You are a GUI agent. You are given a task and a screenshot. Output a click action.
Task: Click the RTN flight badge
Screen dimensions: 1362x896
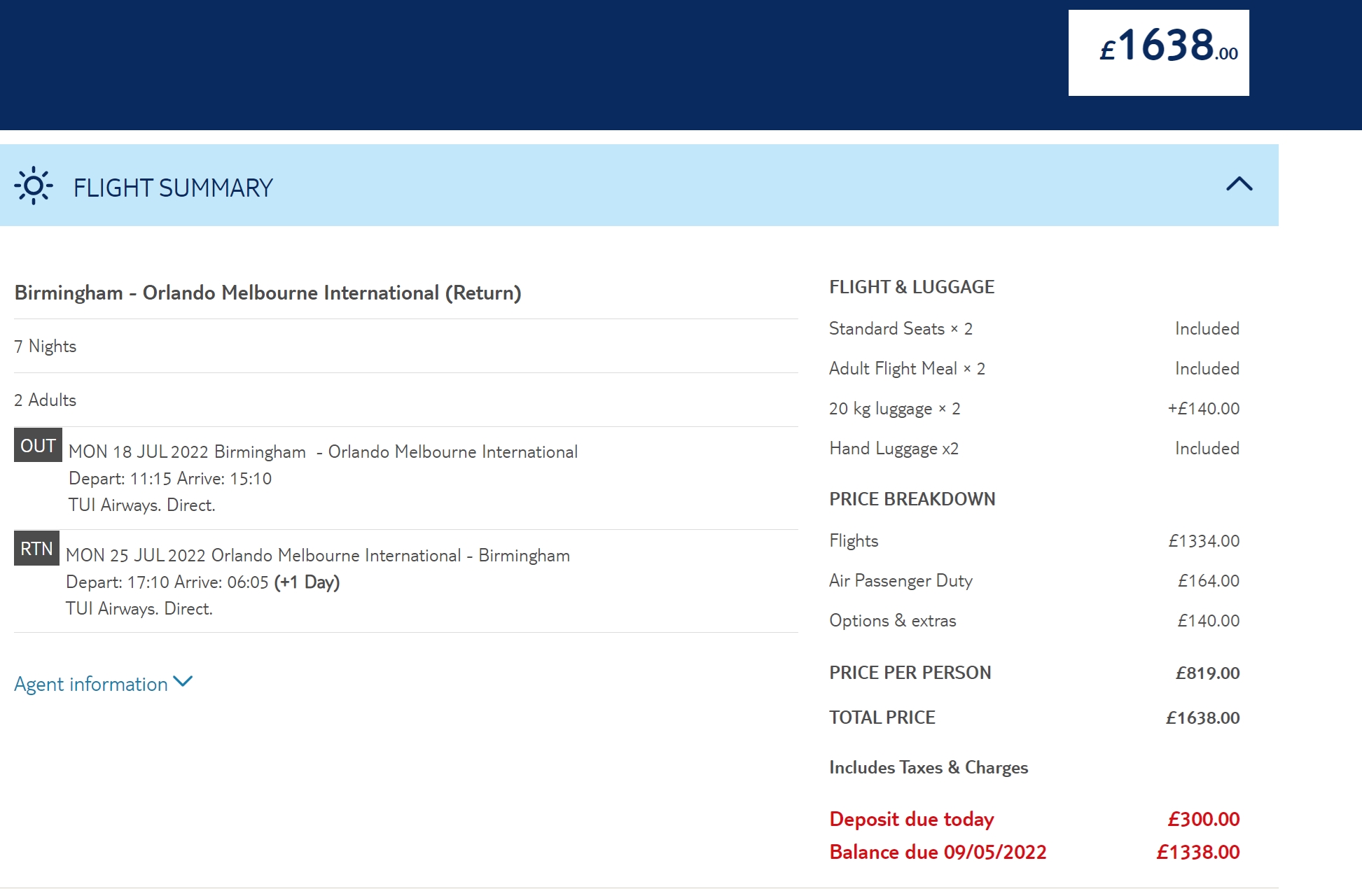[x=36, y=548]
